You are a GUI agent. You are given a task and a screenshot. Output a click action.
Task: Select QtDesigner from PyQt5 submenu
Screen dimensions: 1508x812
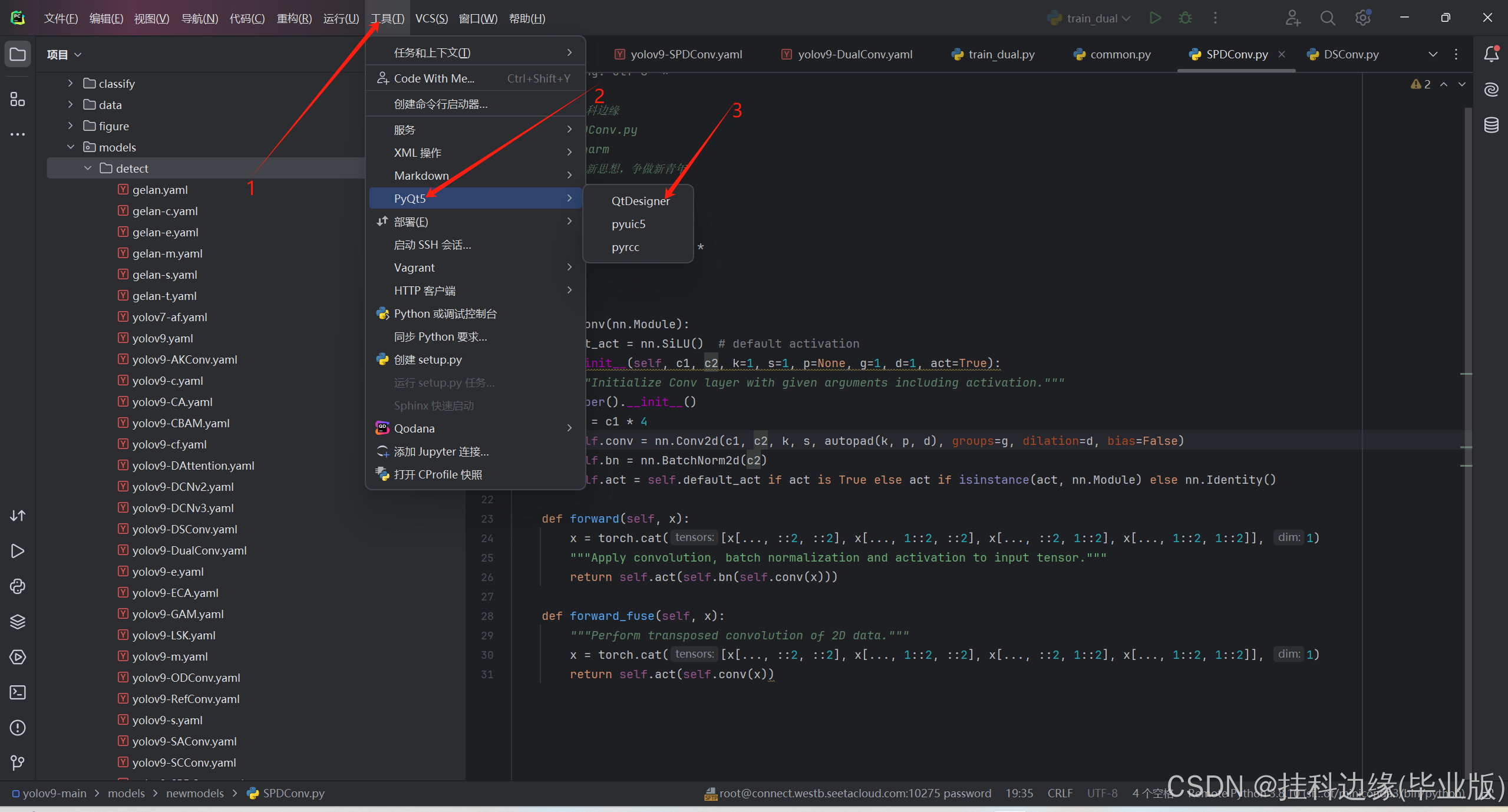coord(638,201)
